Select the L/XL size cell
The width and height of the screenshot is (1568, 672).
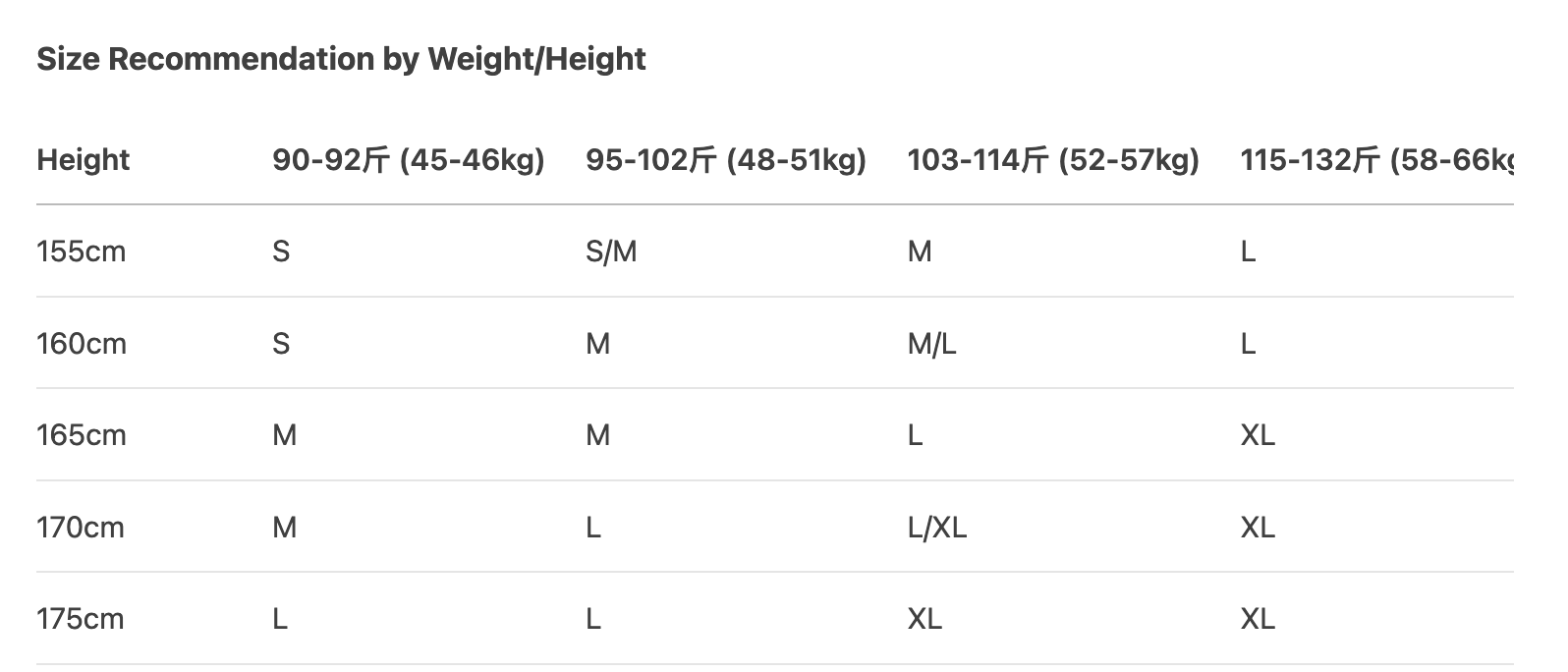tap(936, 528)
